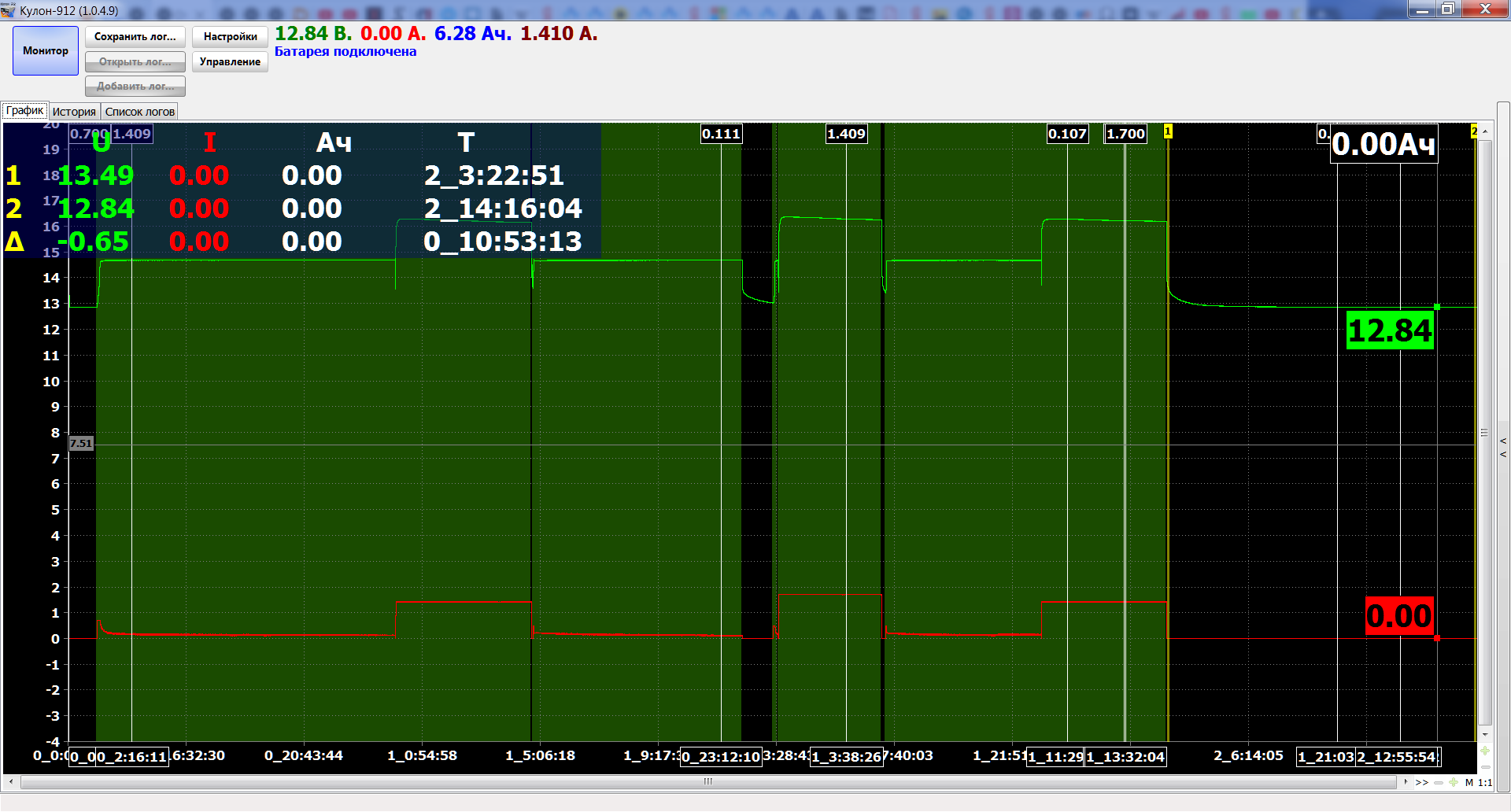Click the yellow cursor marker 2 flag

[x=1474, y=131]
